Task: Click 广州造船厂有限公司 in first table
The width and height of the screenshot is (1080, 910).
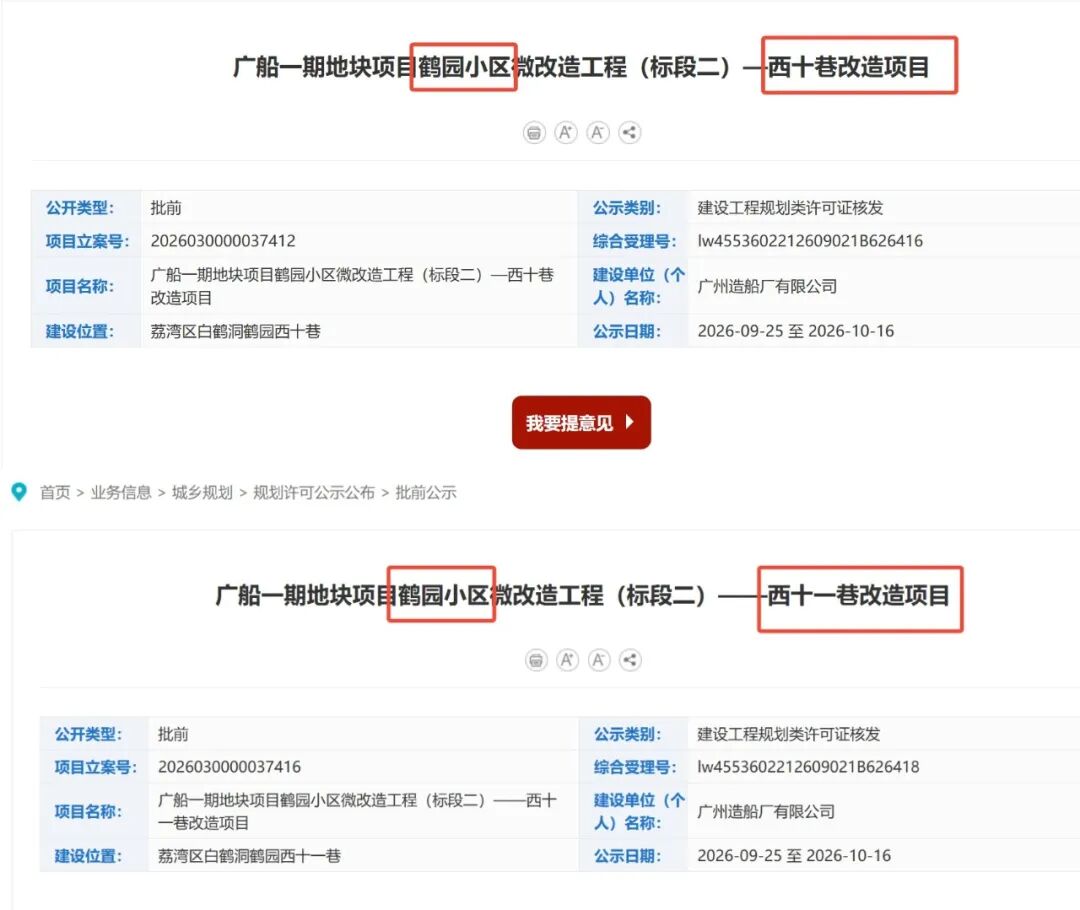Action: point(767,287)
